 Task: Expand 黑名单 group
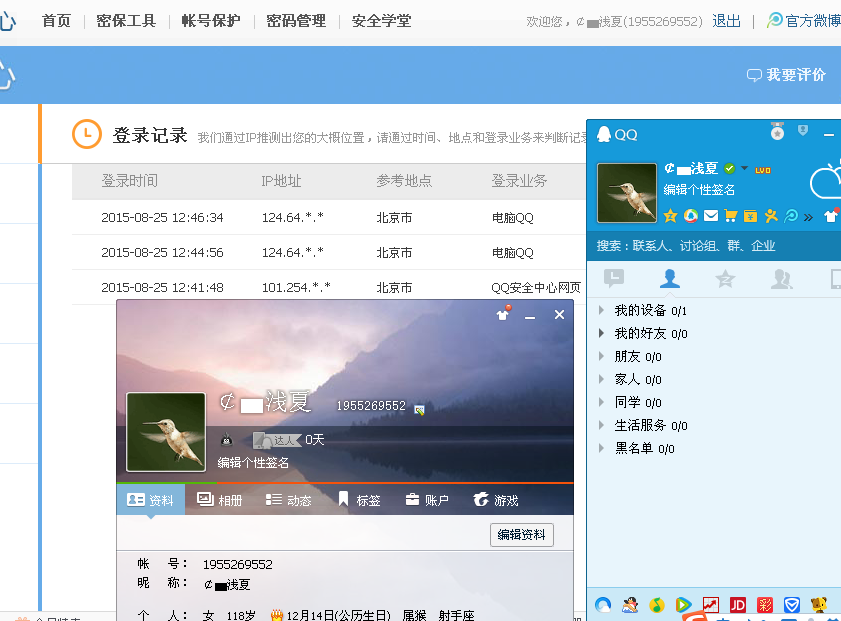(601, 448)
